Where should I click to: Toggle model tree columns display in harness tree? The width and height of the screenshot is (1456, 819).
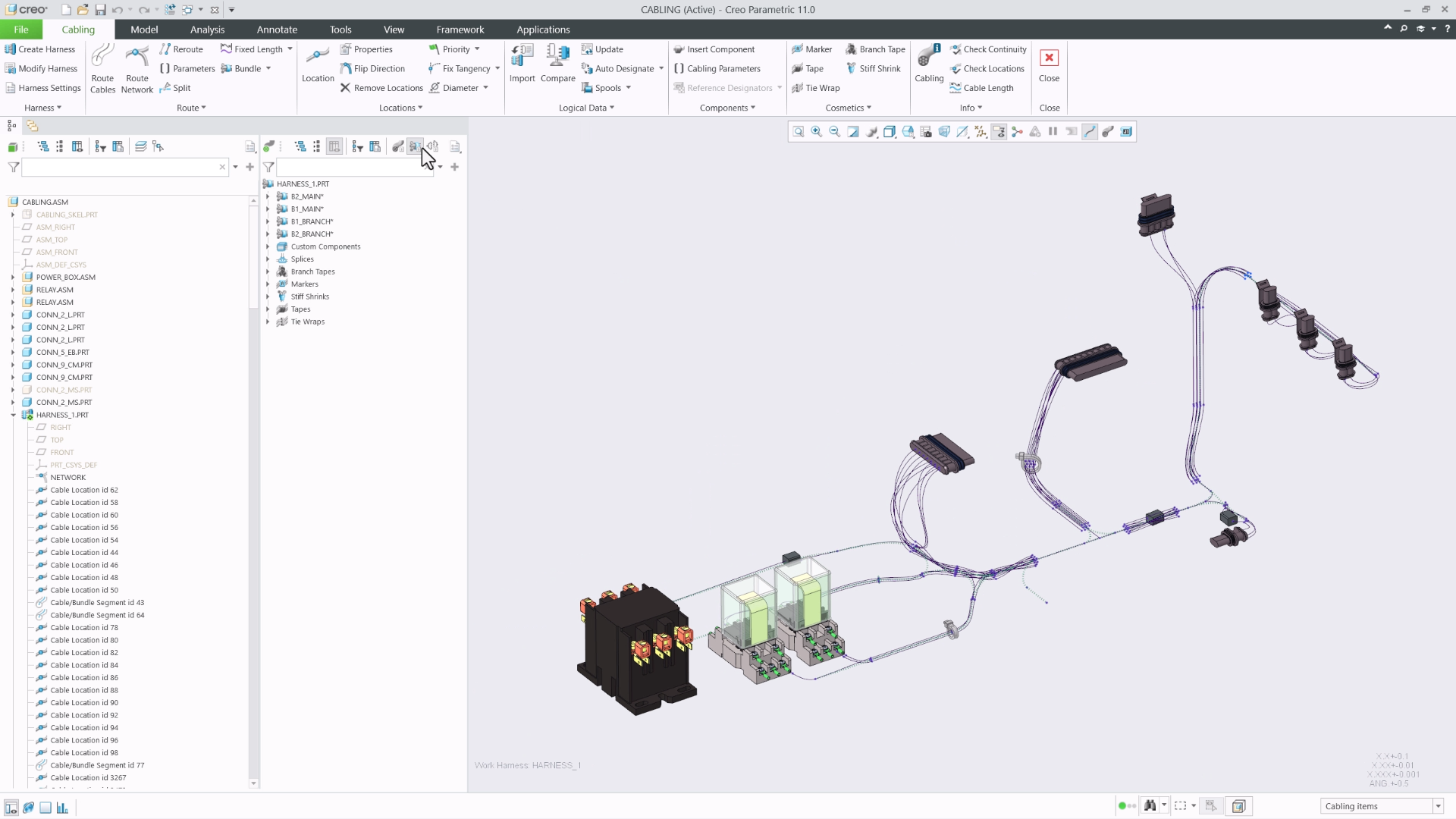tap(334, 146)
